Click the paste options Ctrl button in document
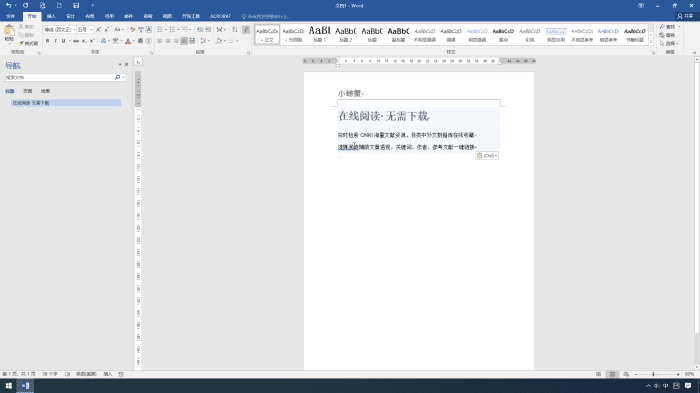 pyautogui.click(x=487, y=155)
